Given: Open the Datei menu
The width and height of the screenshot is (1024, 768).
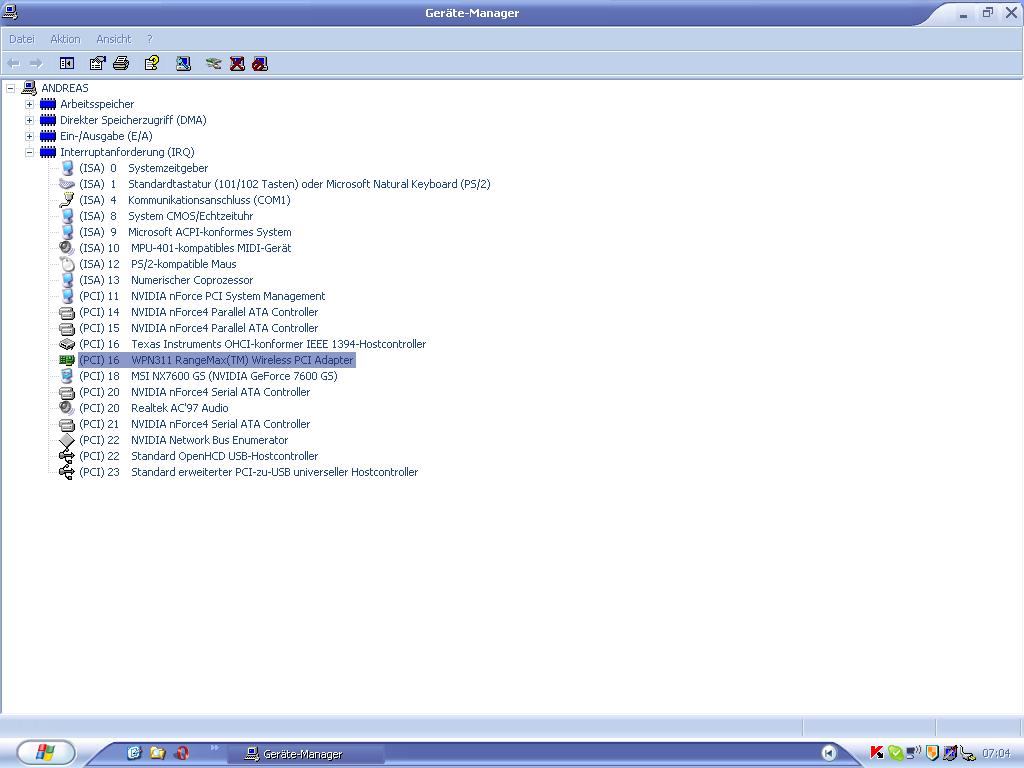Looking at the screenshot, I should pos(22,39).
